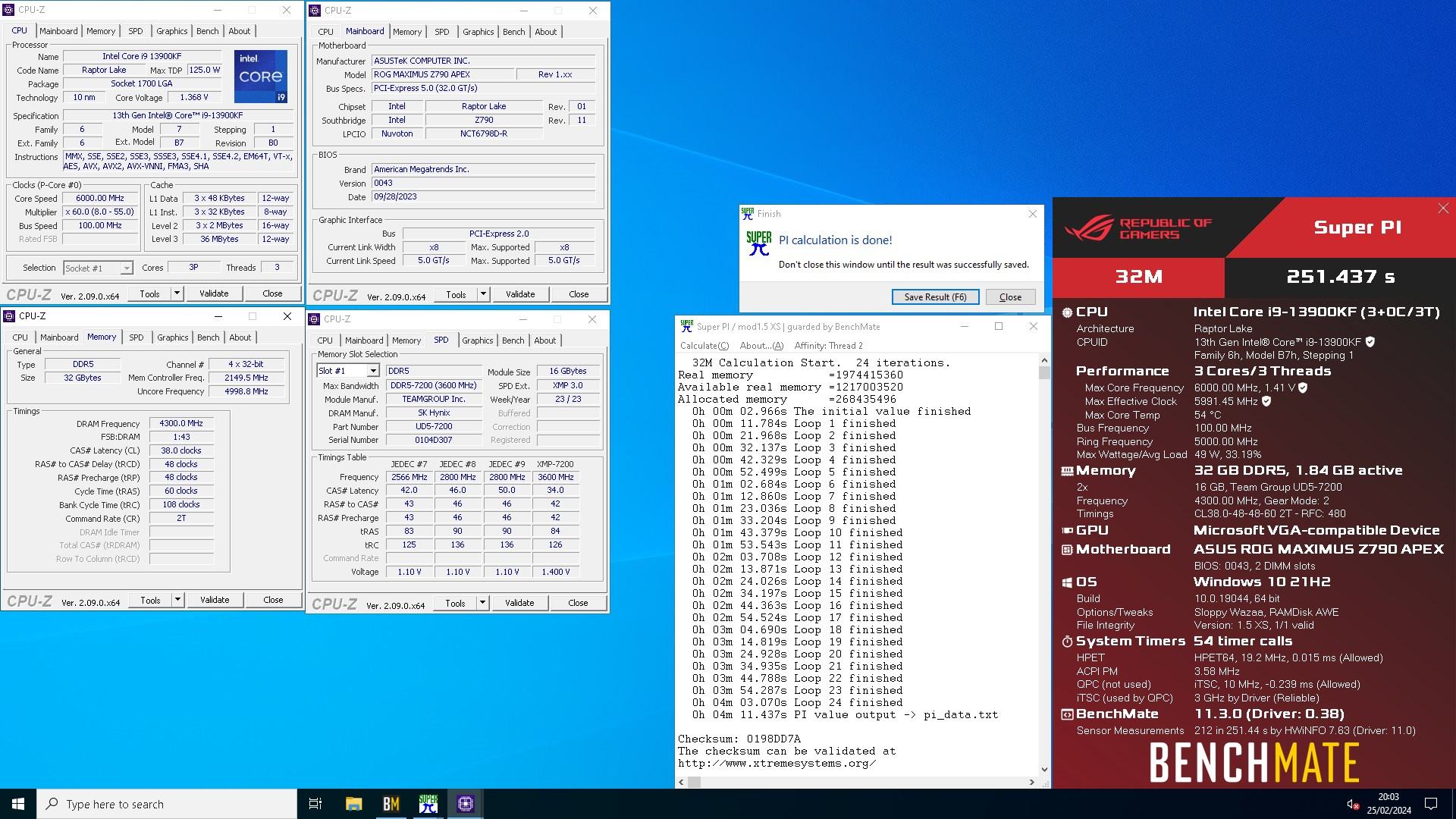Click the Republic of Gamers logo
1456x819 pixels.
1137,227
